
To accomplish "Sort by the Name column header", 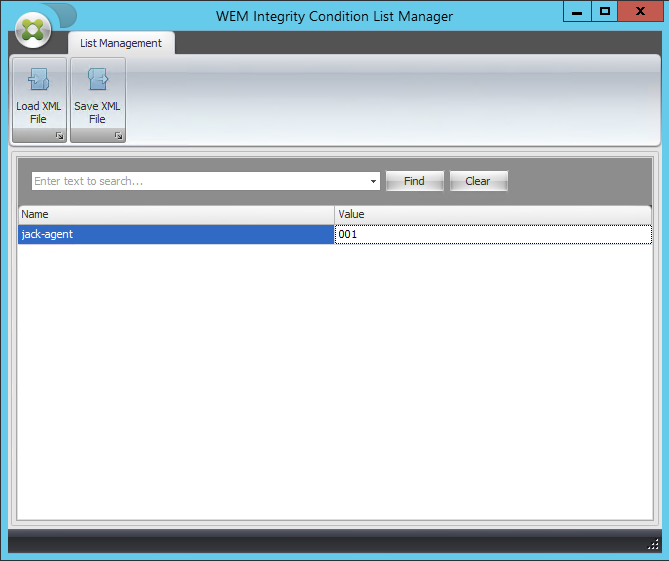I will 176,214.
